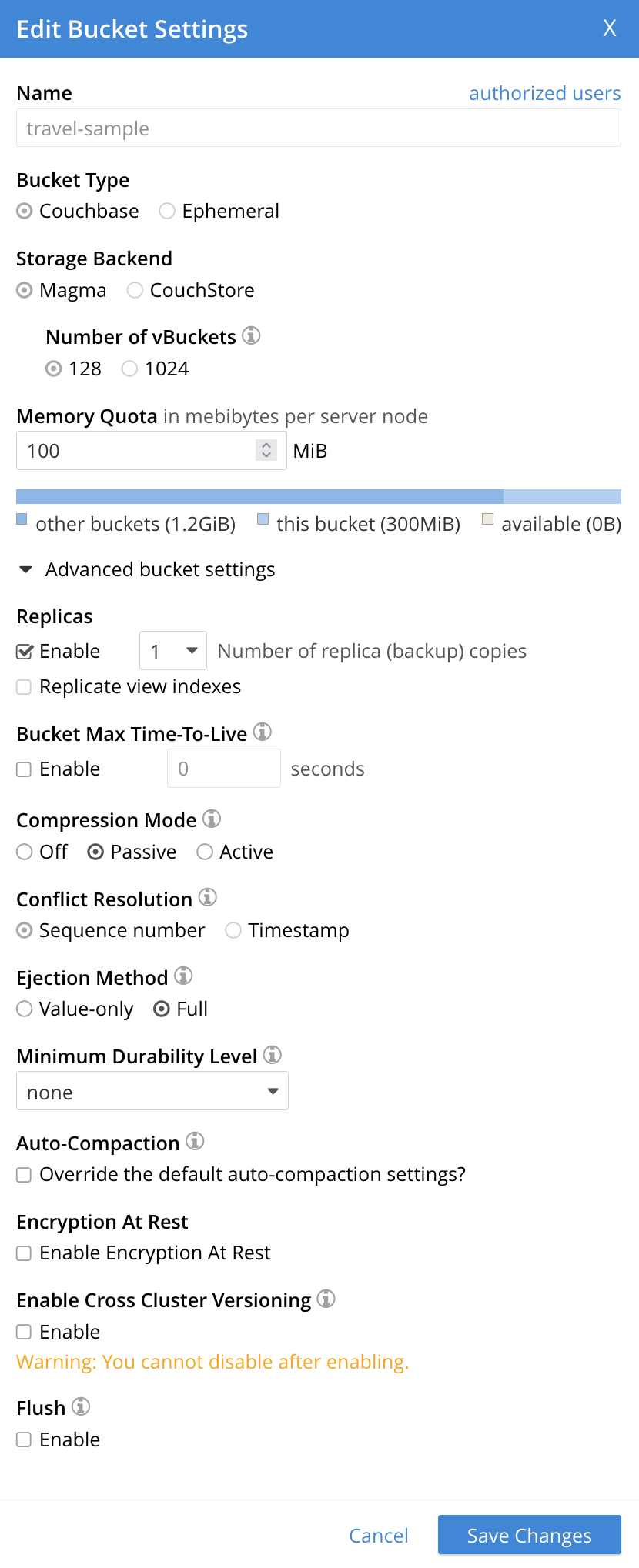Image resolution: width=639 pixels, height=1568 pixels.
Task: Select Active compression mode
Action: (x=205, y=852)
